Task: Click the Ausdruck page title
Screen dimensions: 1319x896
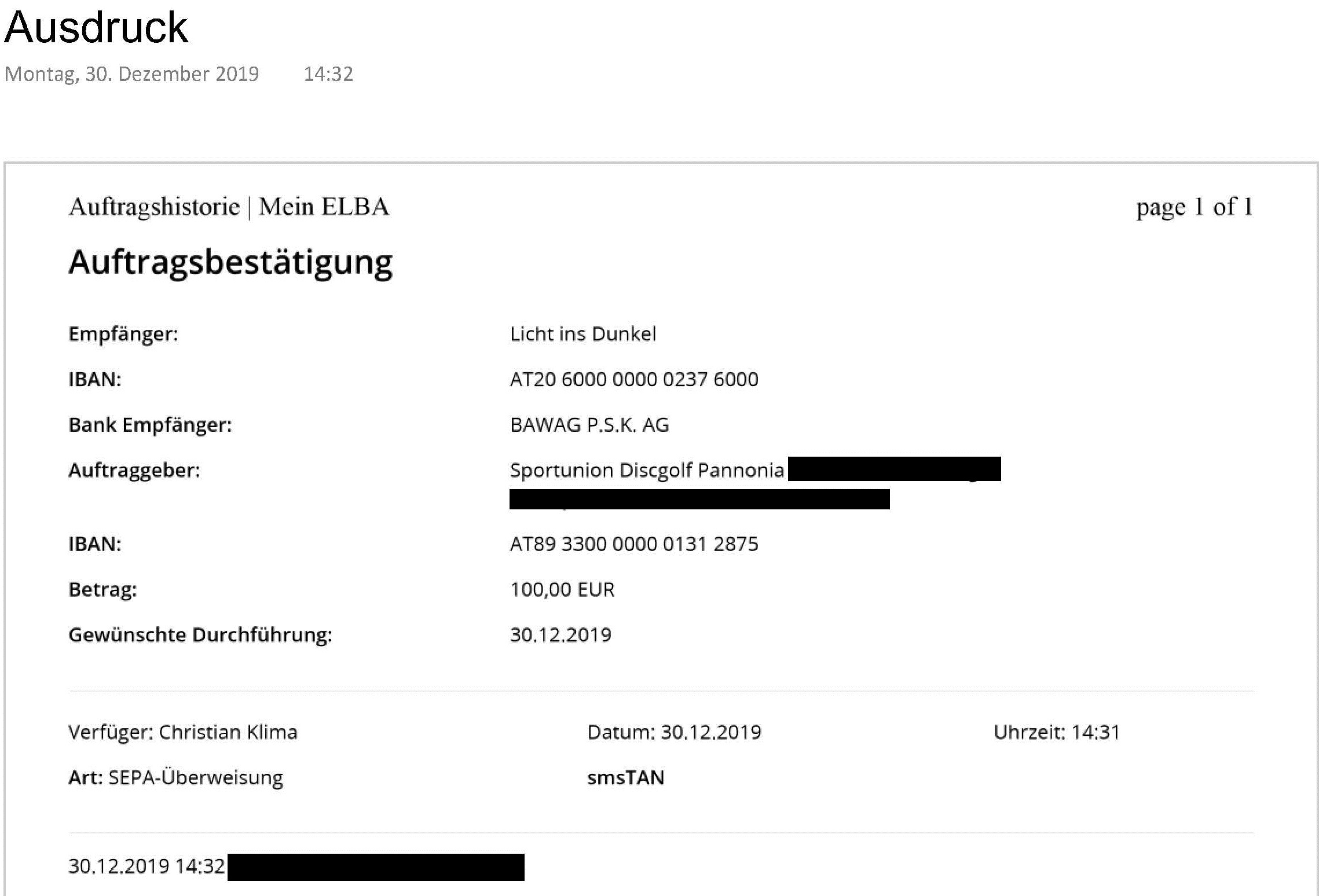Action: pos(96,27)
